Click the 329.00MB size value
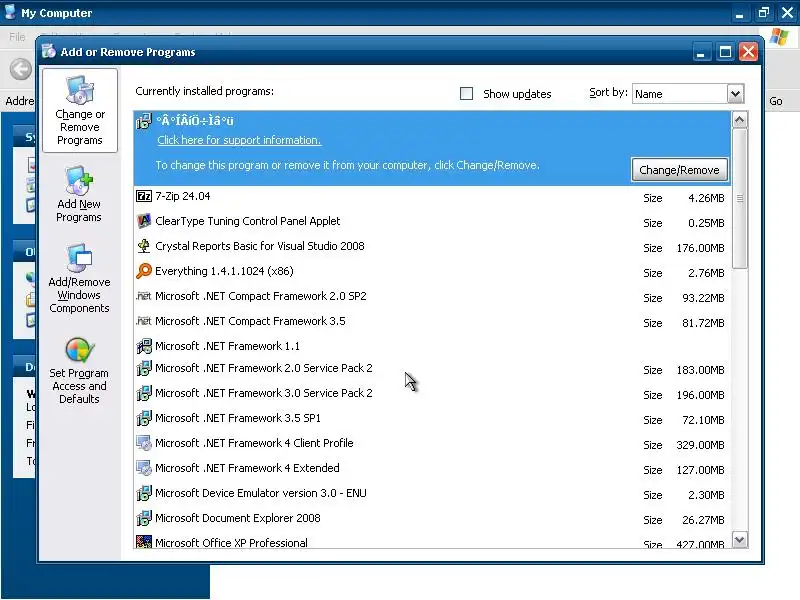 (x=700, y=445)
